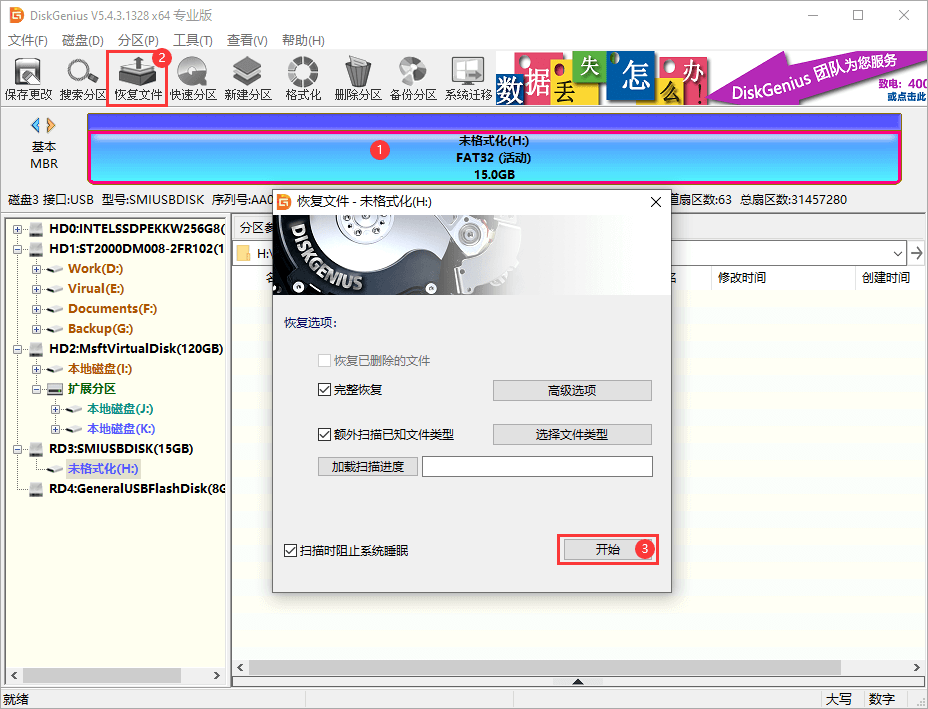This screenshot has width=928, height=709.
Task: Click 选择文件类型 button
Action: (572, 434)
